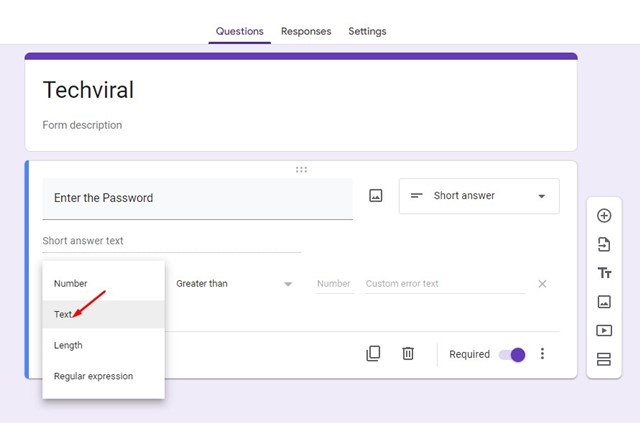Viewport: 640px width, 423px height.
Task: Add a title and description
Action: coord(603,273)
